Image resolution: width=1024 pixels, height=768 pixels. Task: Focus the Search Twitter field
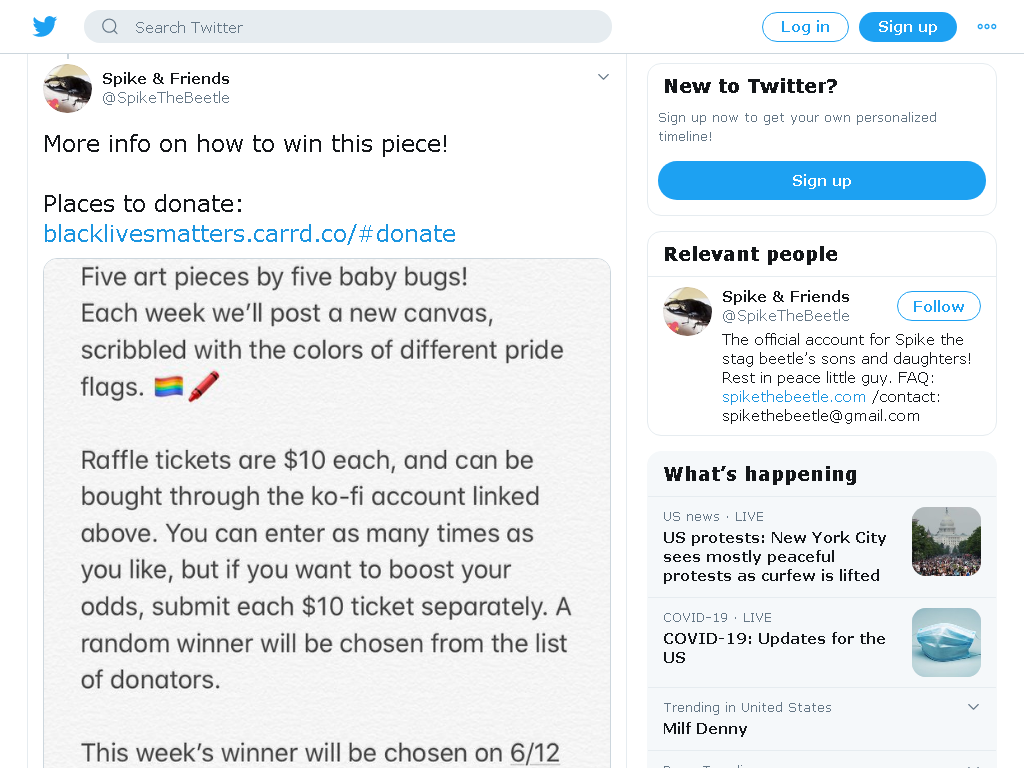[x=347, y=27]
